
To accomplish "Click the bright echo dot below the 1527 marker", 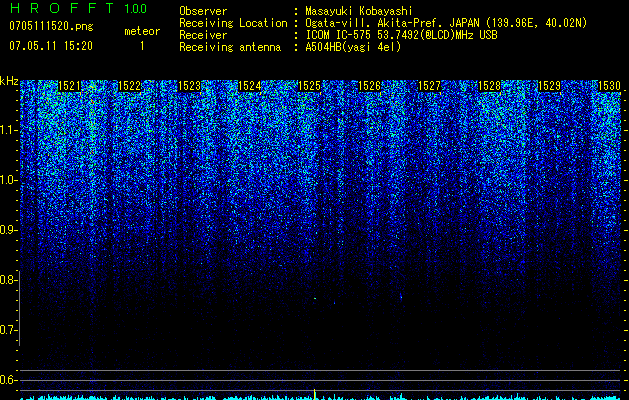I will 401,296.
